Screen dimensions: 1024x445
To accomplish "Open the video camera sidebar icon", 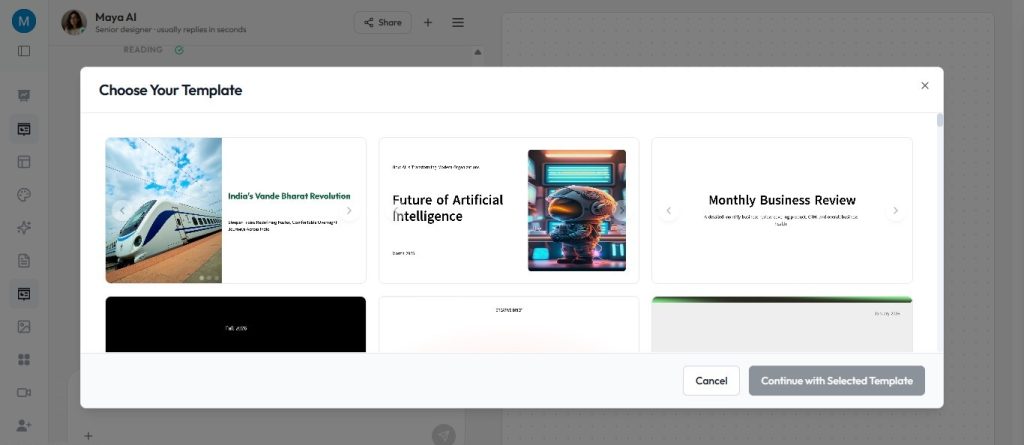I will [24, 393].
